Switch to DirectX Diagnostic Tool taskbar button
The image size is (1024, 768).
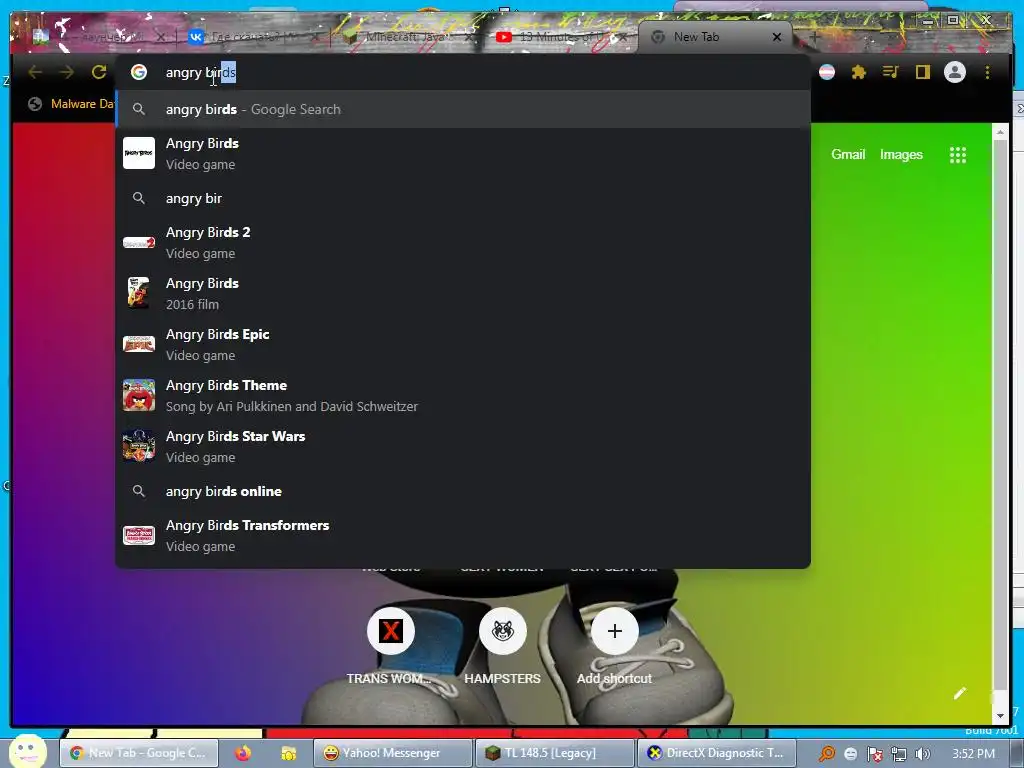pyautogui.click(x=716, y=753)
